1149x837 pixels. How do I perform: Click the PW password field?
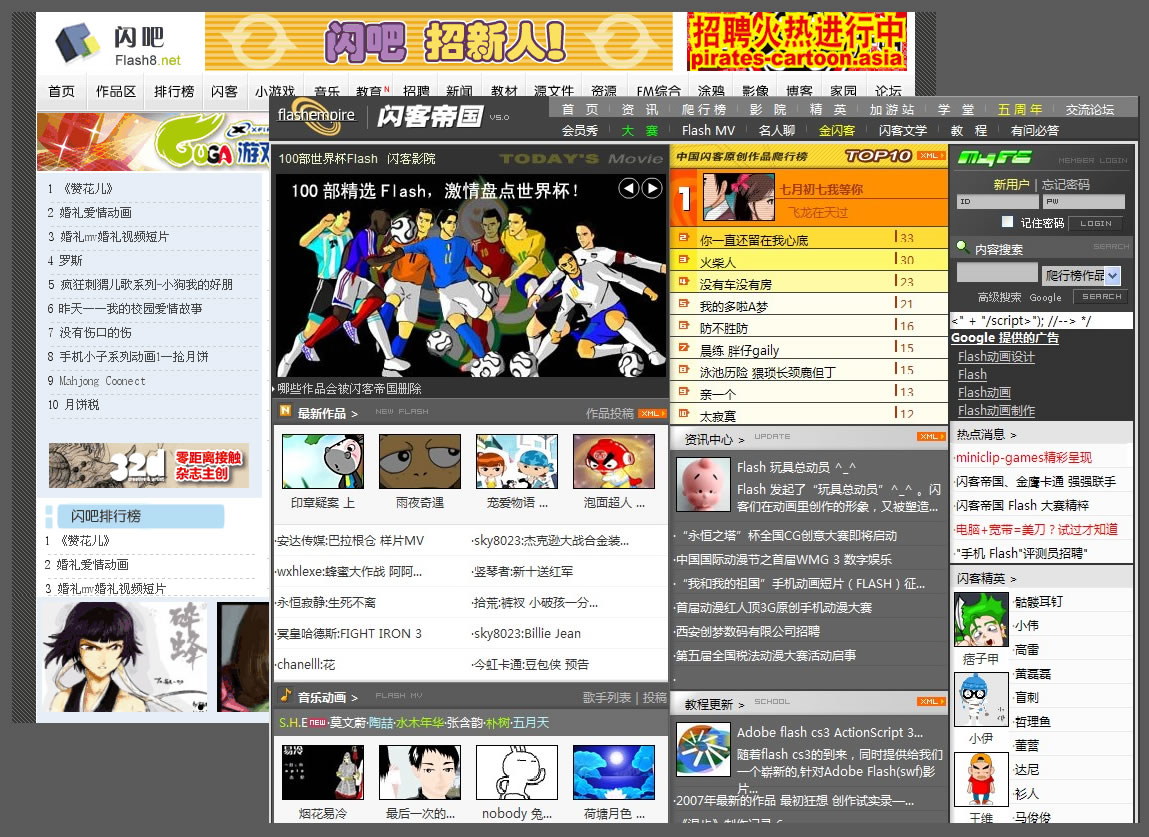click(1084, 202)
